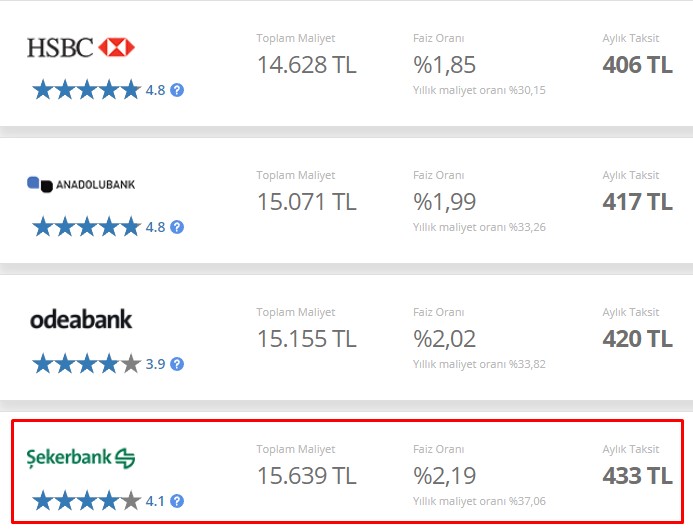The width and height of the screenshot is (693, 532).
Task: Click Şekerbank's star rating row
Action: click(87, 501)
